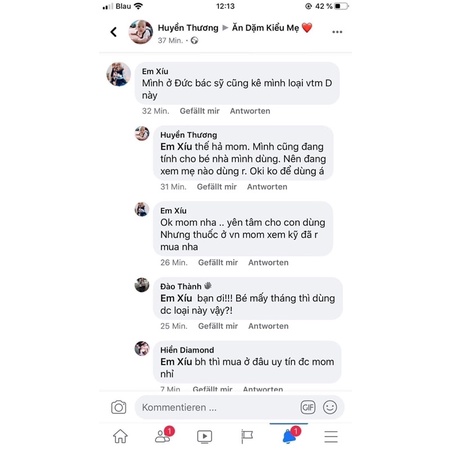Open Huyền Thương's profile picture in header
This screenshot has width=450, height=450.
(x=141, y=32)
